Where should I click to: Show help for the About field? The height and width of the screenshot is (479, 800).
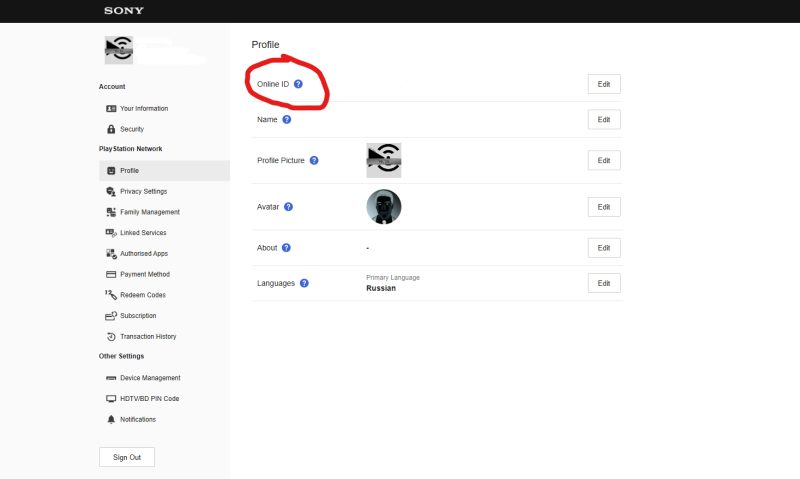(286, 248)
